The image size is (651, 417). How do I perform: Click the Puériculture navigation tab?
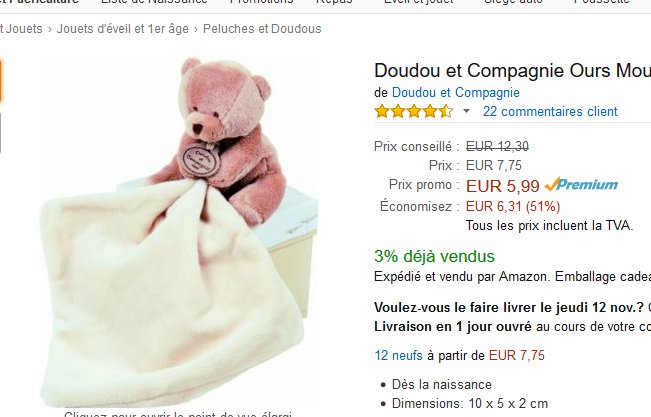(39, 2)
